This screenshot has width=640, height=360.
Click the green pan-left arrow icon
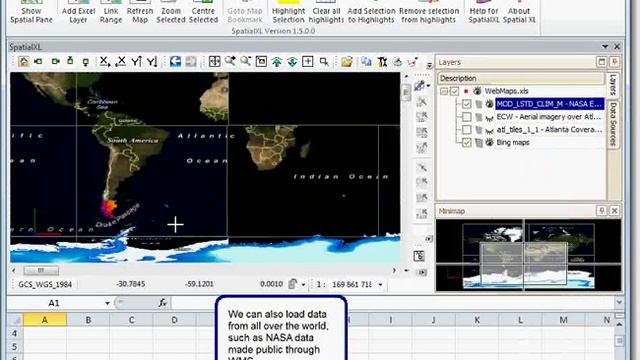(39, 62)
